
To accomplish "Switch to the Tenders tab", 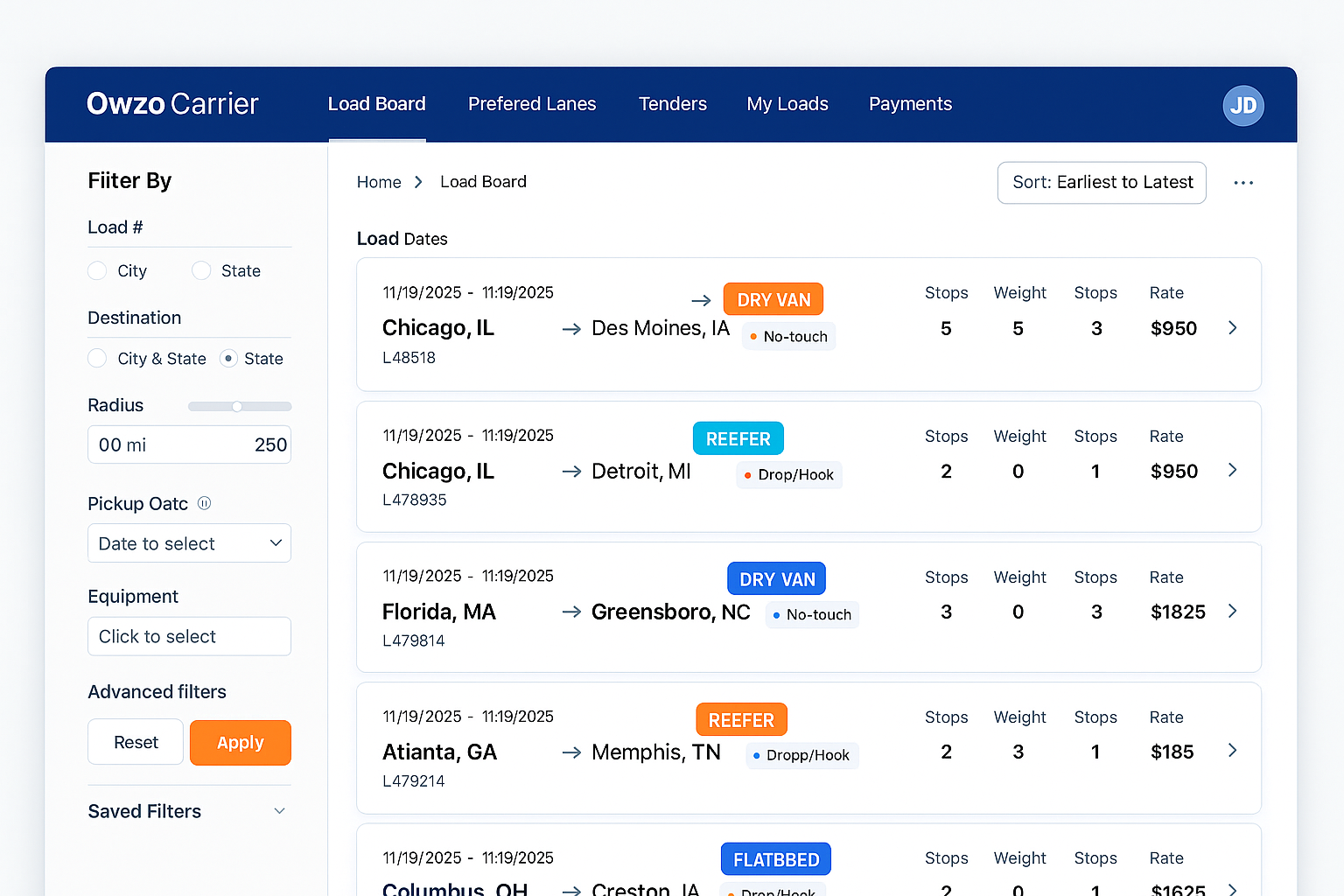I will pyautogui.click(x=672, y=104).
